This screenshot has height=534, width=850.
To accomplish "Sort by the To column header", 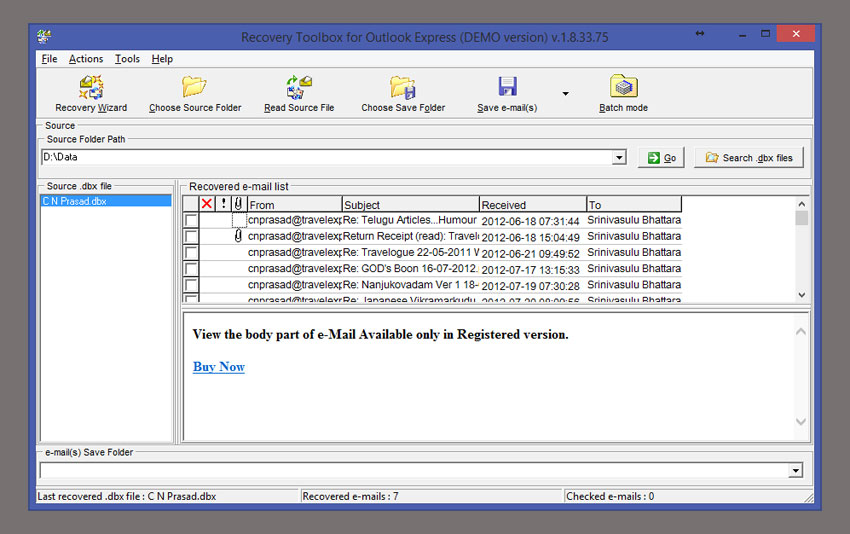I will 634,204.
